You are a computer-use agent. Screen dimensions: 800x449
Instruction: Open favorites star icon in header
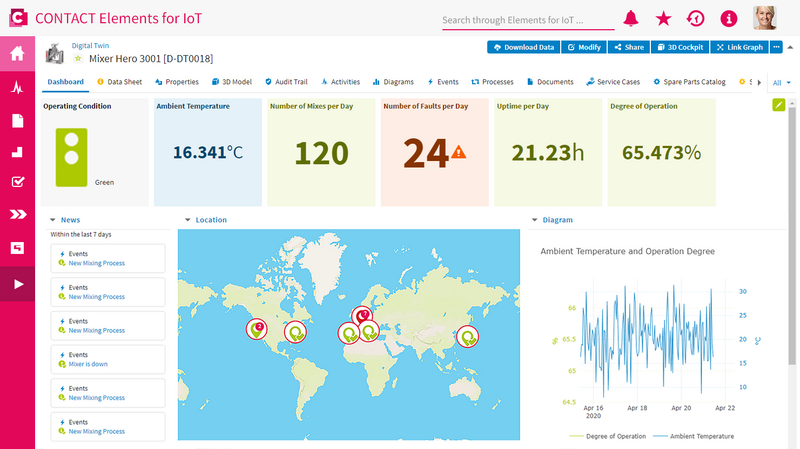pyautogui.click(x=663, y=19)
